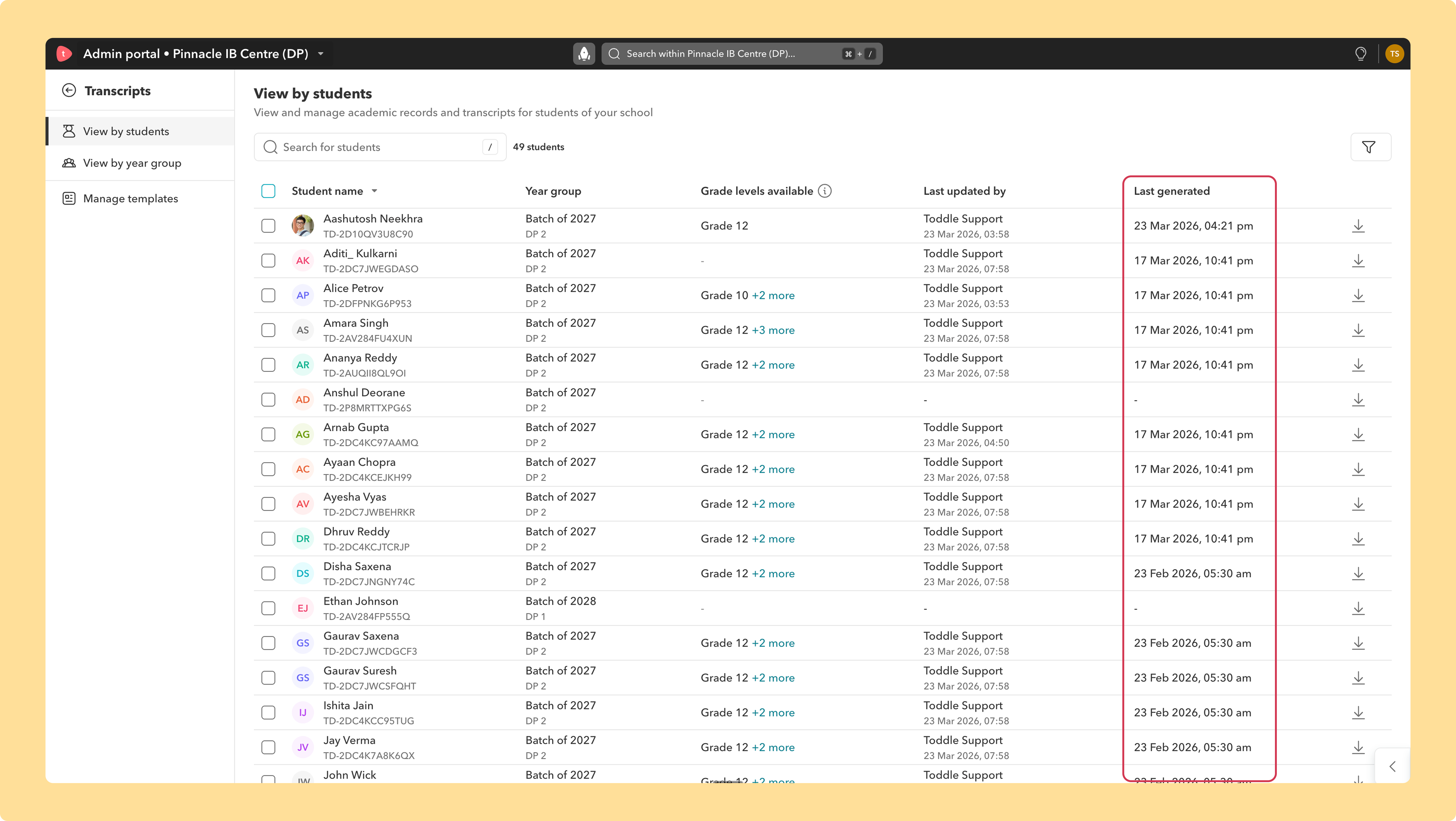Select Aditi_ Kulkarni's checkbox
The width and height of the screenshot is (1456, 821).
click(x=268, y=261)
